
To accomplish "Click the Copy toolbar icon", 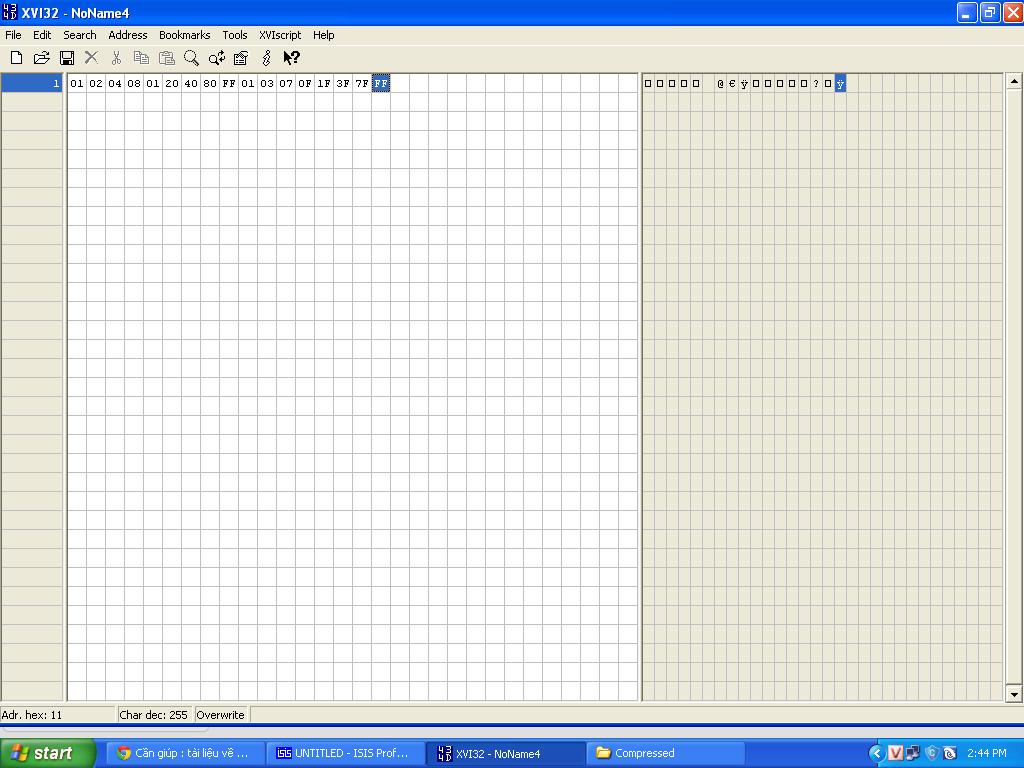I will pyautogui.click(x=141, y=58).
